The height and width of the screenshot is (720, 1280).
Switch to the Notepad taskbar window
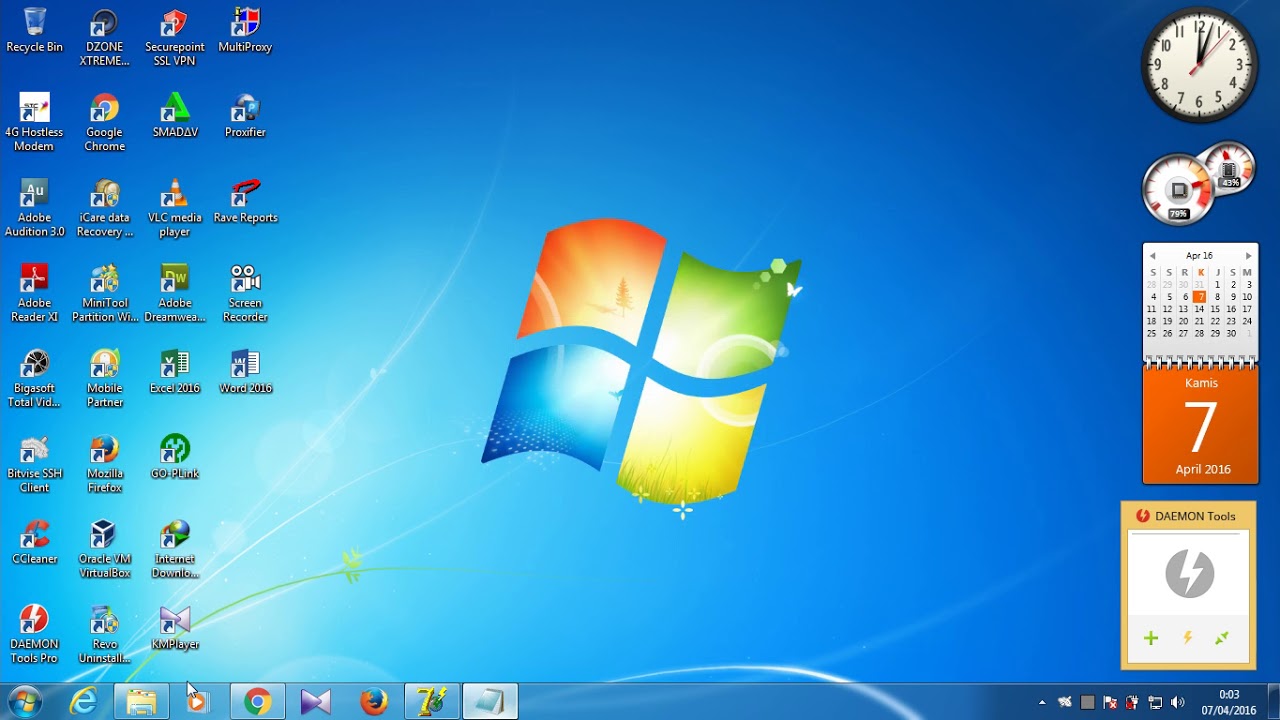490,702
